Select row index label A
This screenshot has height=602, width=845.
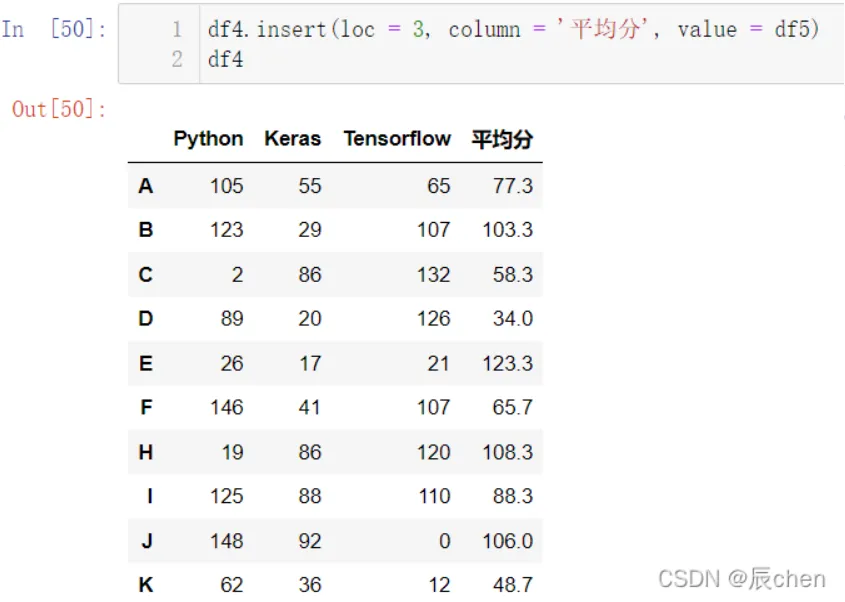pos(146,186)
